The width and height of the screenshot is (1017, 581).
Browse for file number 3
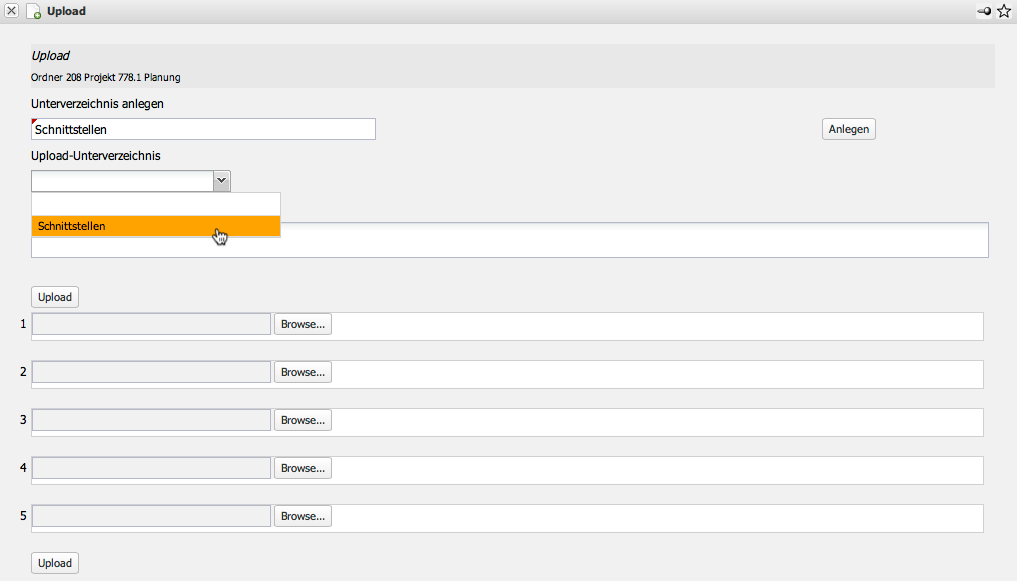(303, 420)
